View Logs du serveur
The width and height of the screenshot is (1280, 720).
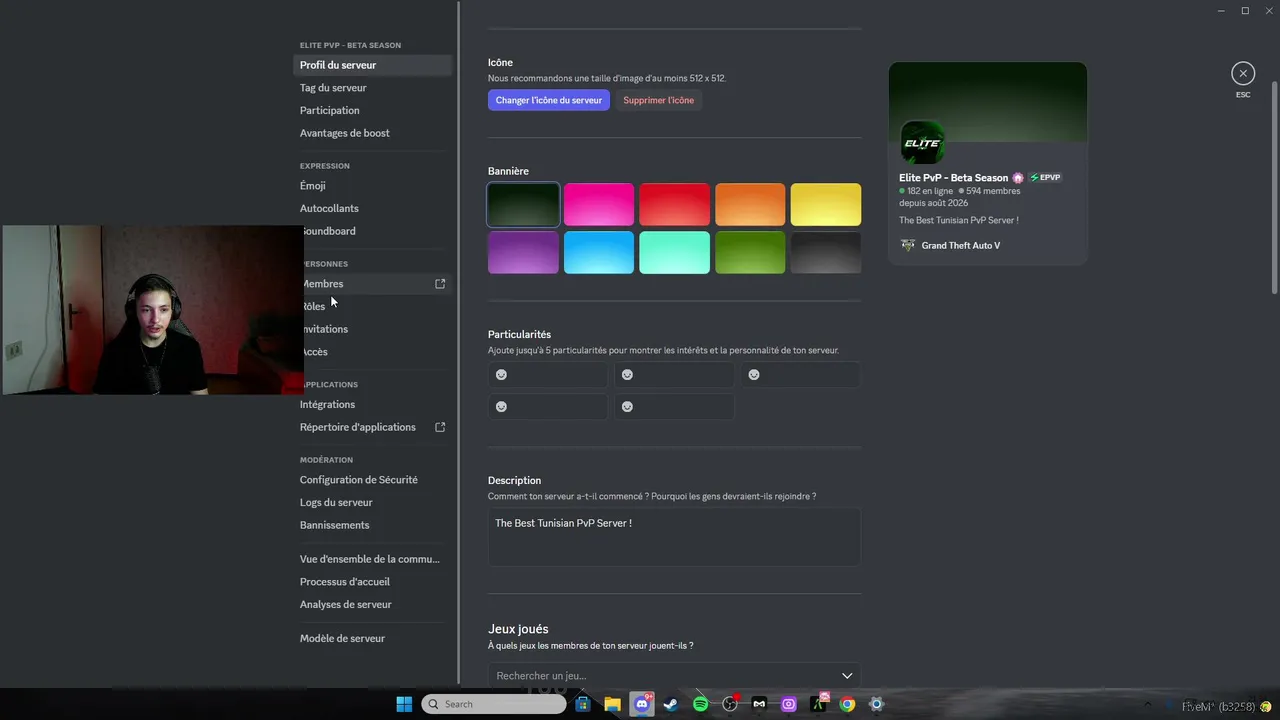point(372,502)
